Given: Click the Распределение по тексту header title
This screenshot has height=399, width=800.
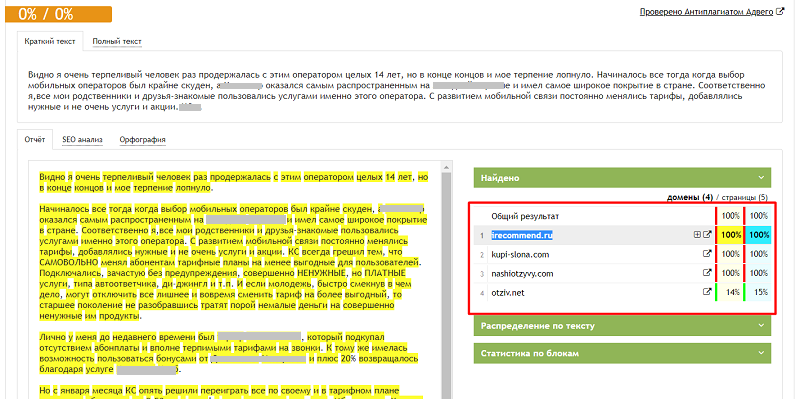Looking at the screenshot, I should coord(538,326).
